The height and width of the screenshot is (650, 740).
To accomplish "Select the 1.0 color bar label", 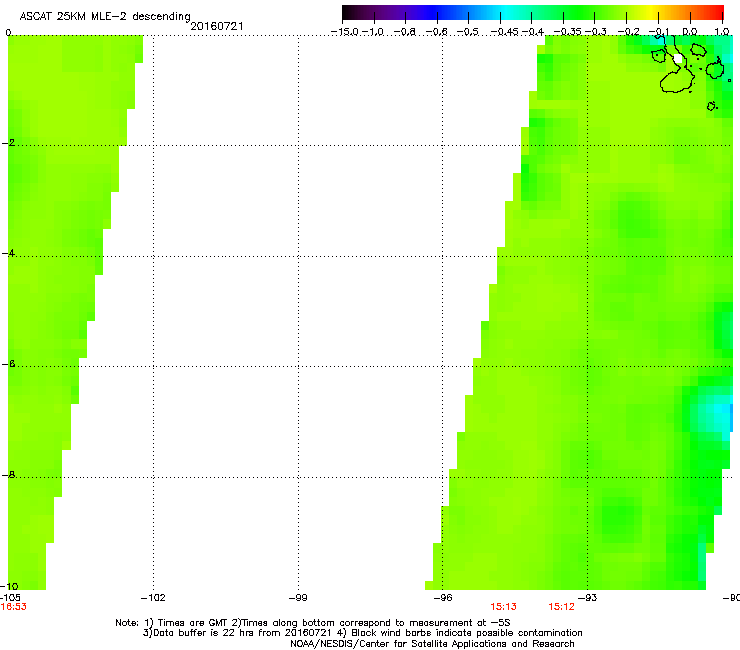I will click(x=722, y=32).
